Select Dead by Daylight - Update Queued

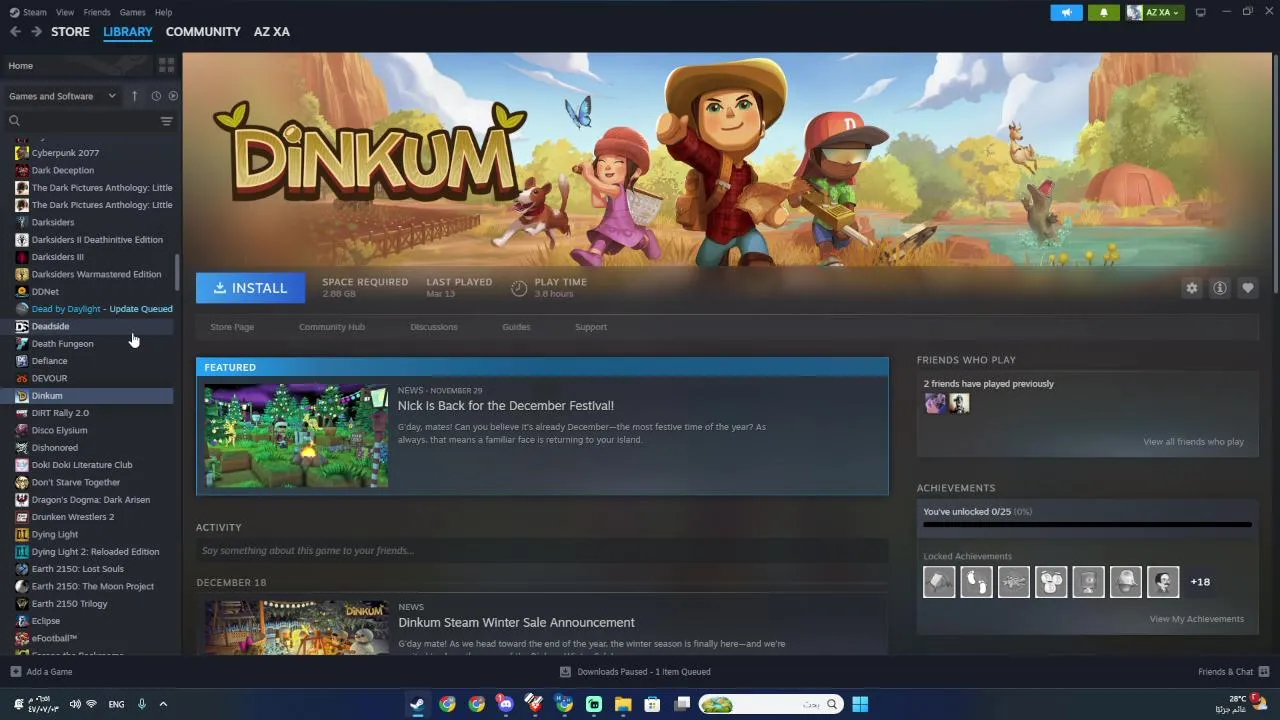(x=102, y=309)
